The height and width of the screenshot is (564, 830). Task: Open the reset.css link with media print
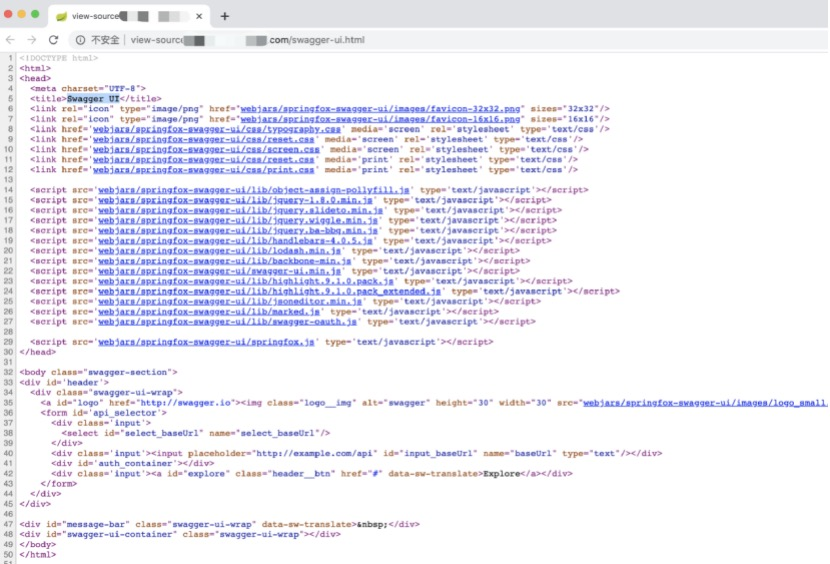(203, 159)
